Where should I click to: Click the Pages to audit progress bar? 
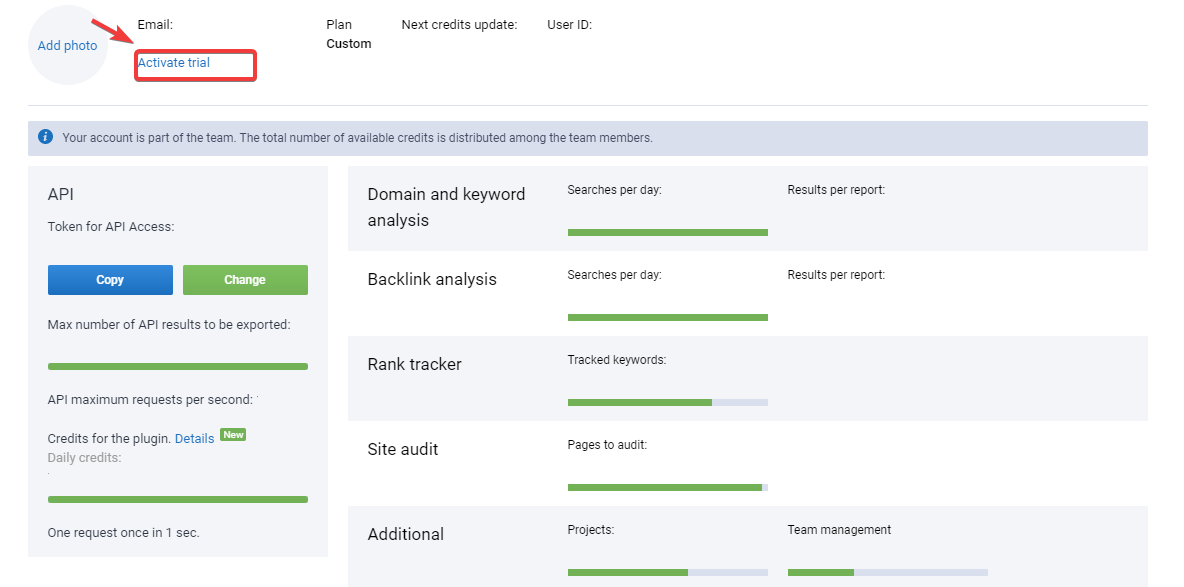coord(667,487)
